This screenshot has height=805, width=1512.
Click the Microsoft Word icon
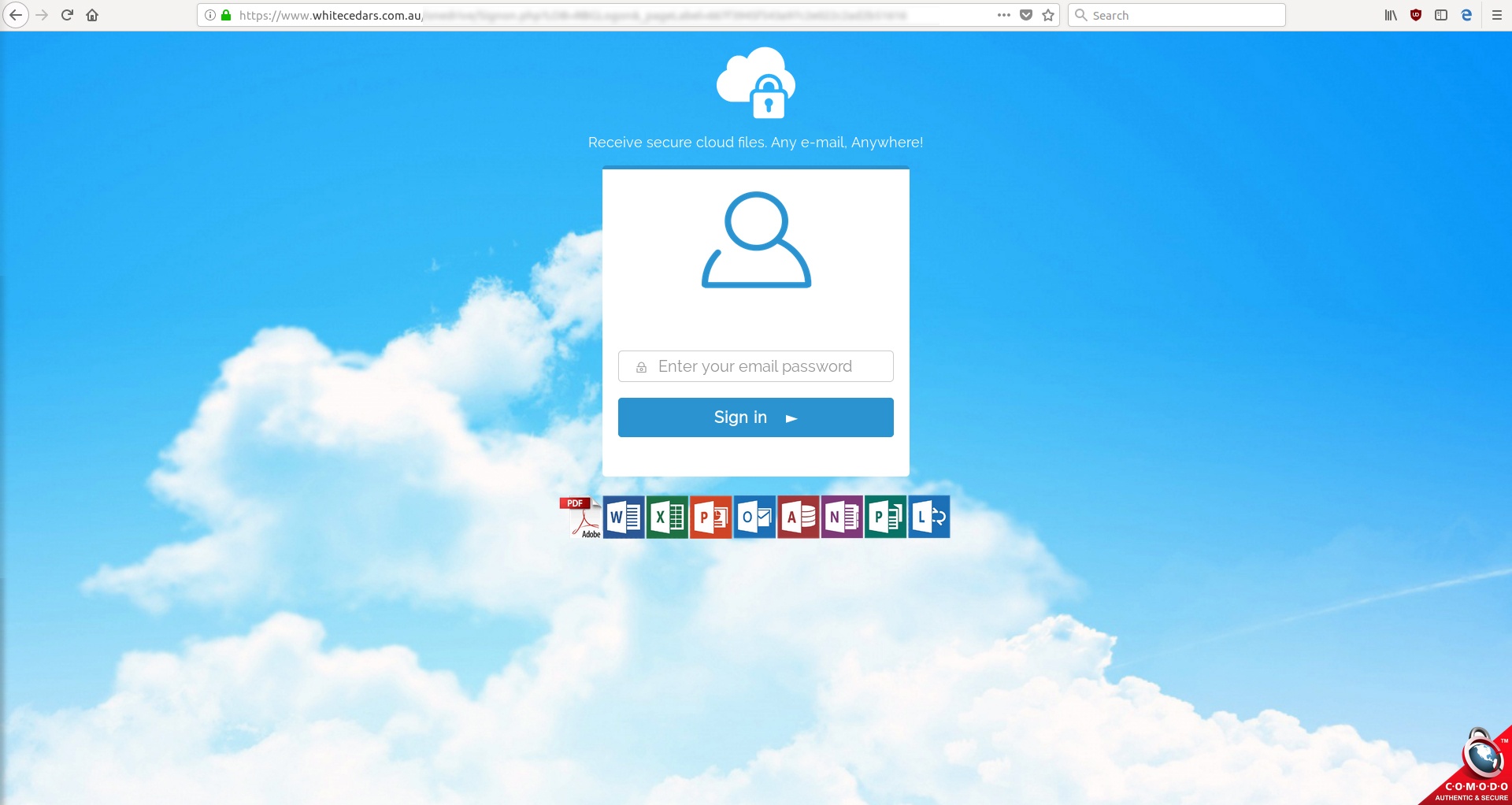point(624,517)
